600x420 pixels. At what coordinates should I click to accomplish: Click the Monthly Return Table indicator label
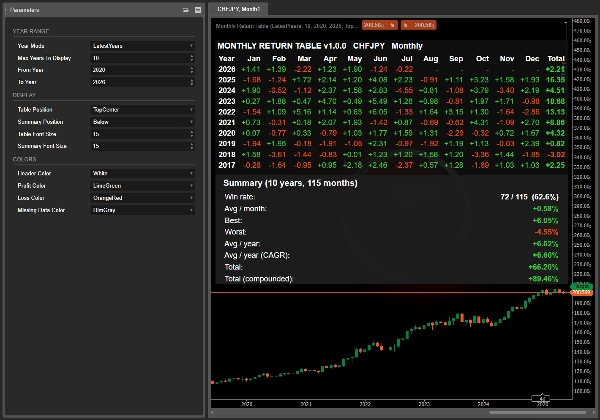tap(286, 26)
